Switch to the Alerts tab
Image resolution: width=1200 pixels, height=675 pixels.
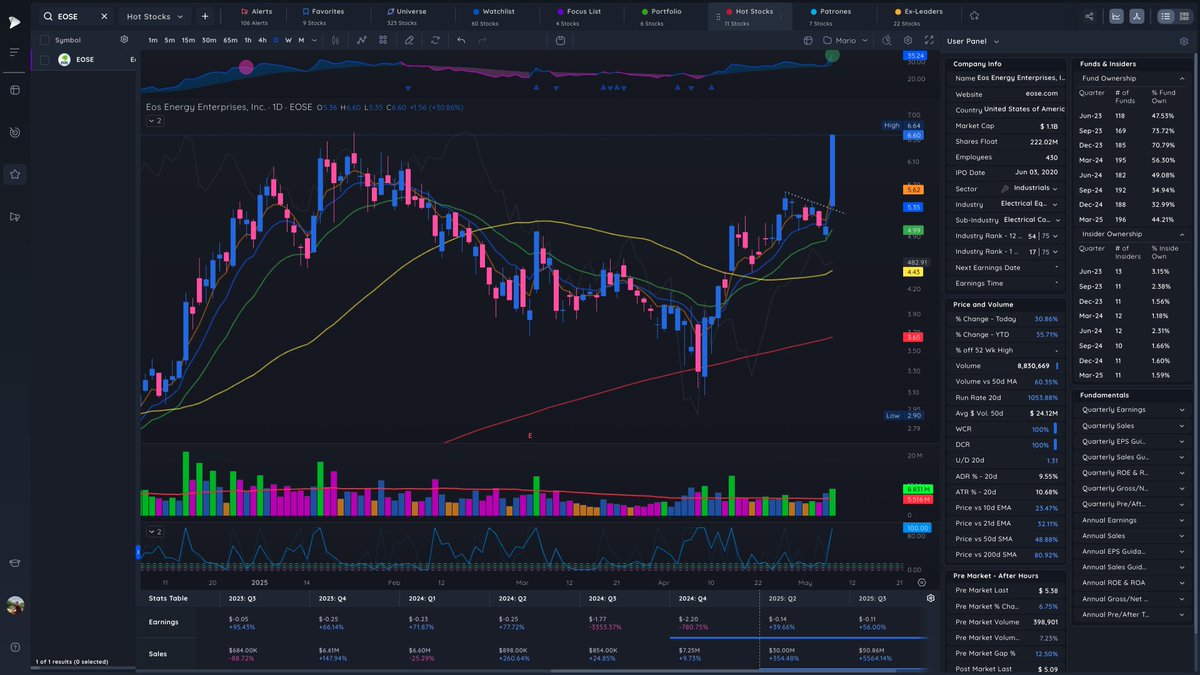tap(255, 16)
